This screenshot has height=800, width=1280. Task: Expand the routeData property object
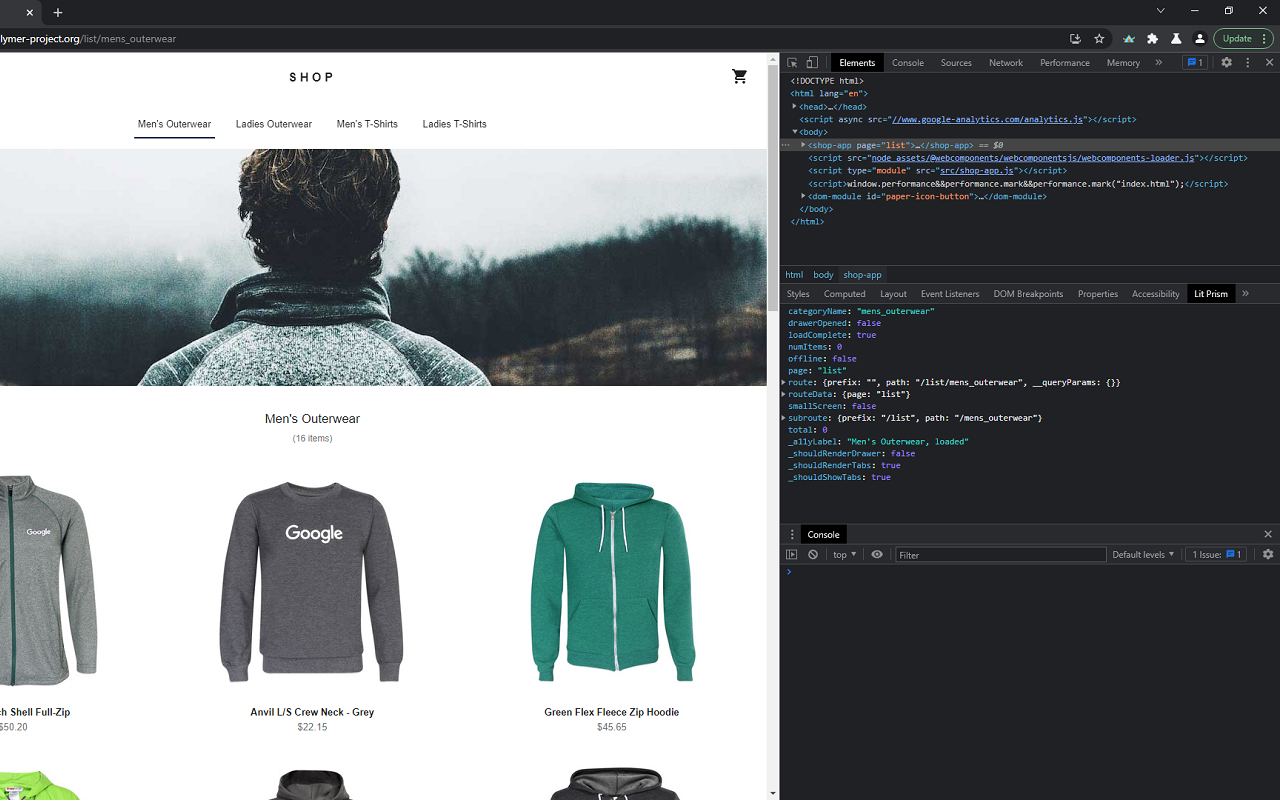784,394
